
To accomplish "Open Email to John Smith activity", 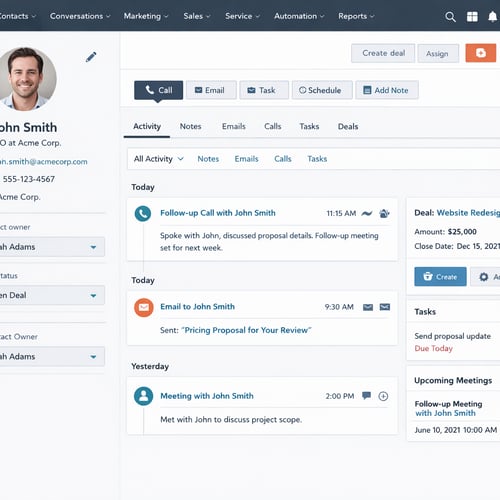I will click(x=197, y=307).
